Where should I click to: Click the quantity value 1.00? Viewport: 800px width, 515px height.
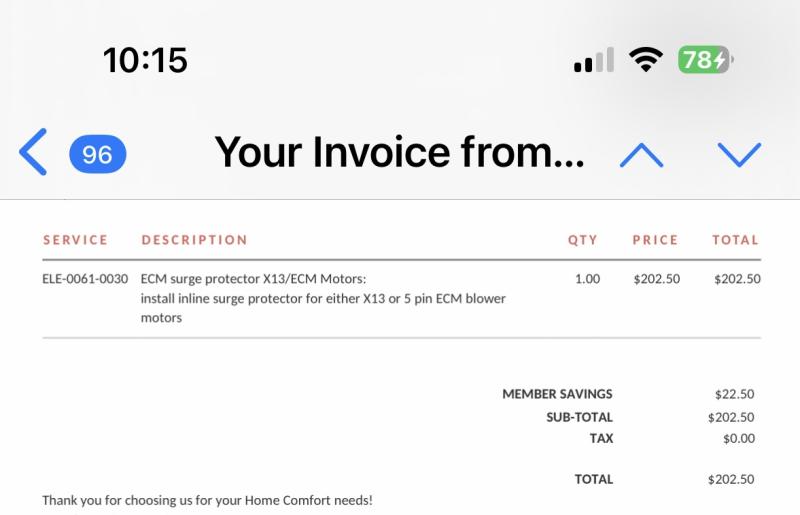[x=587, y=279]
